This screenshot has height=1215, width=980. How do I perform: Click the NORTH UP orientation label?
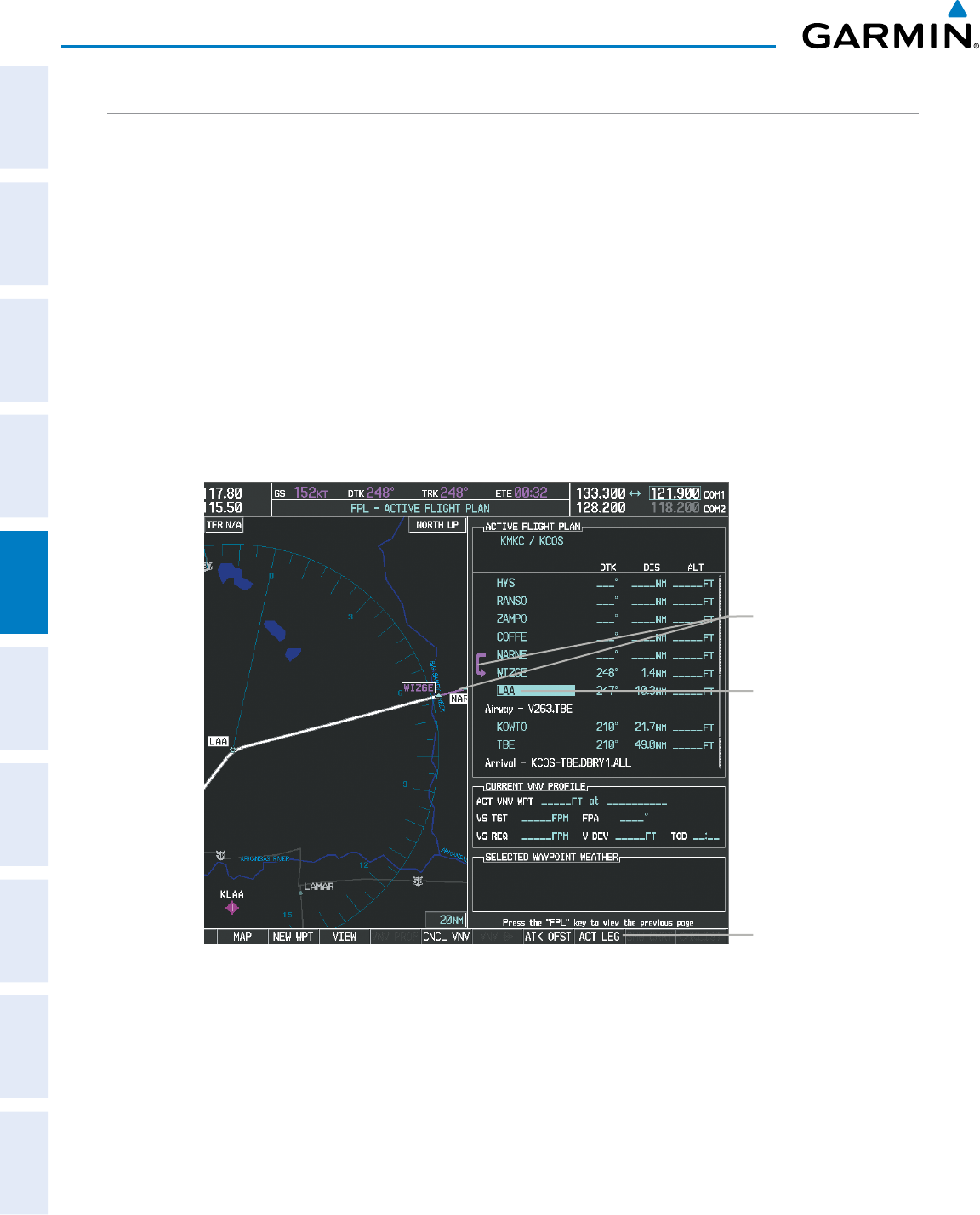click(437, 525)
